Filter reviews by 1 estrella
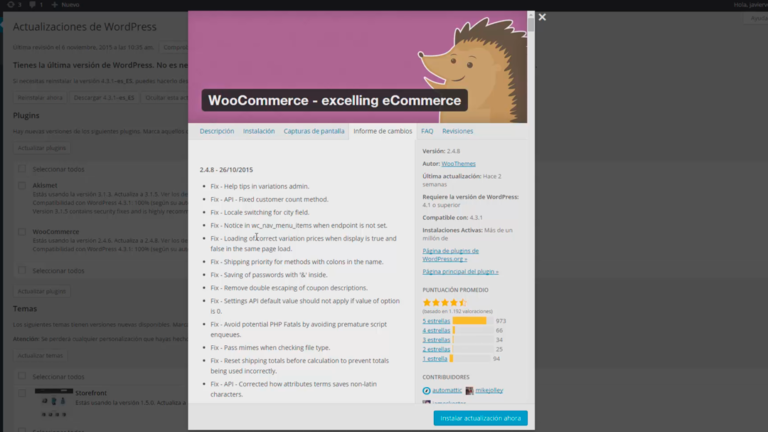 (434, 359)
